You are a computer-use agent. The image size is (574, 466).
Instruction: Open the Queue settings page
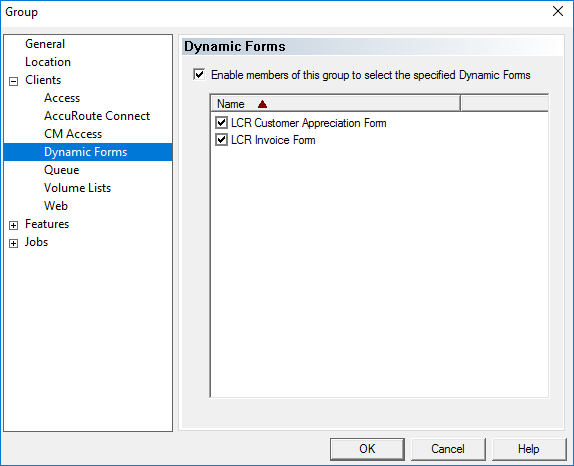pyautogui.click(x=62, y=170)
